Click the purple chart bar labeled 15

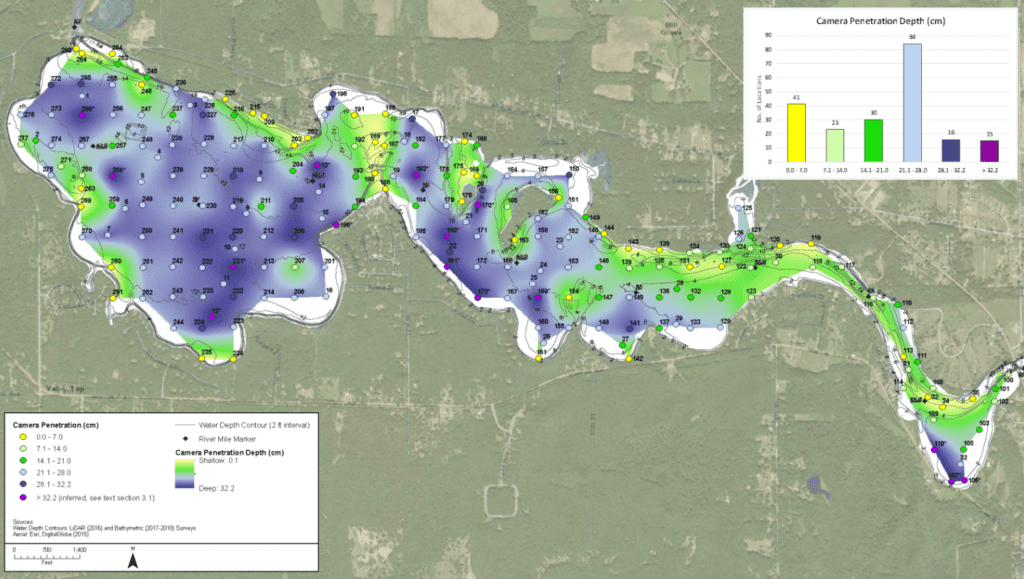(x=989, y=150)
